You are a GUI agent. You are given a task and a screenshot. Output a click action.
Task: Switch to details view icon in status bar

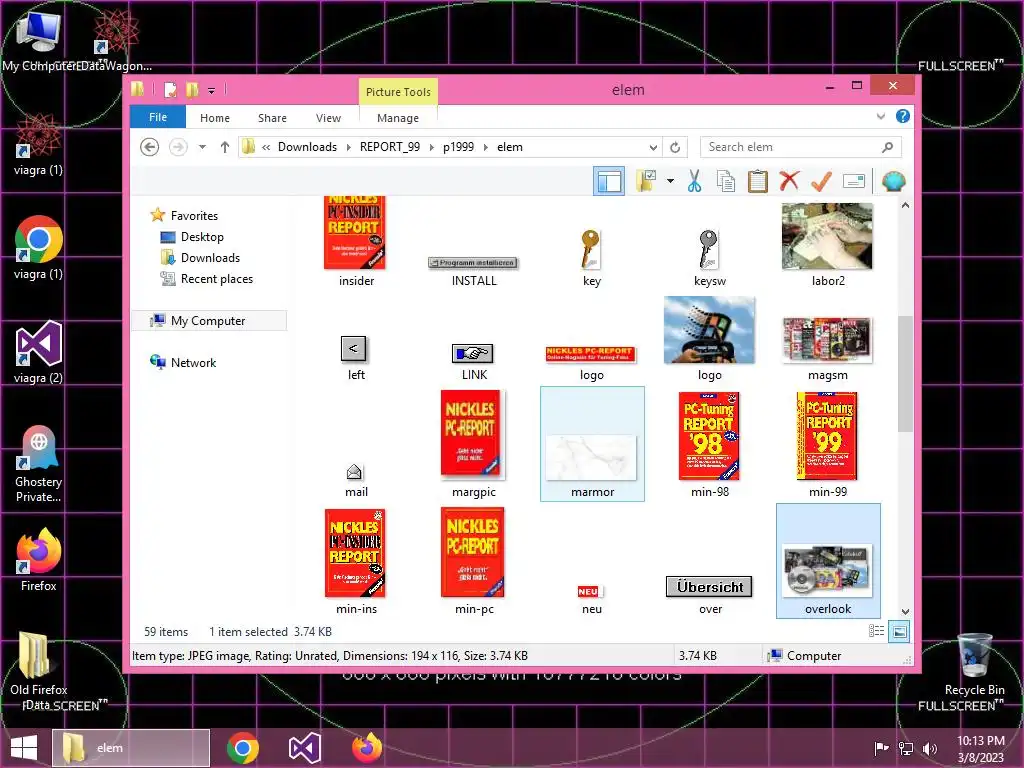[x=876, y=631]
